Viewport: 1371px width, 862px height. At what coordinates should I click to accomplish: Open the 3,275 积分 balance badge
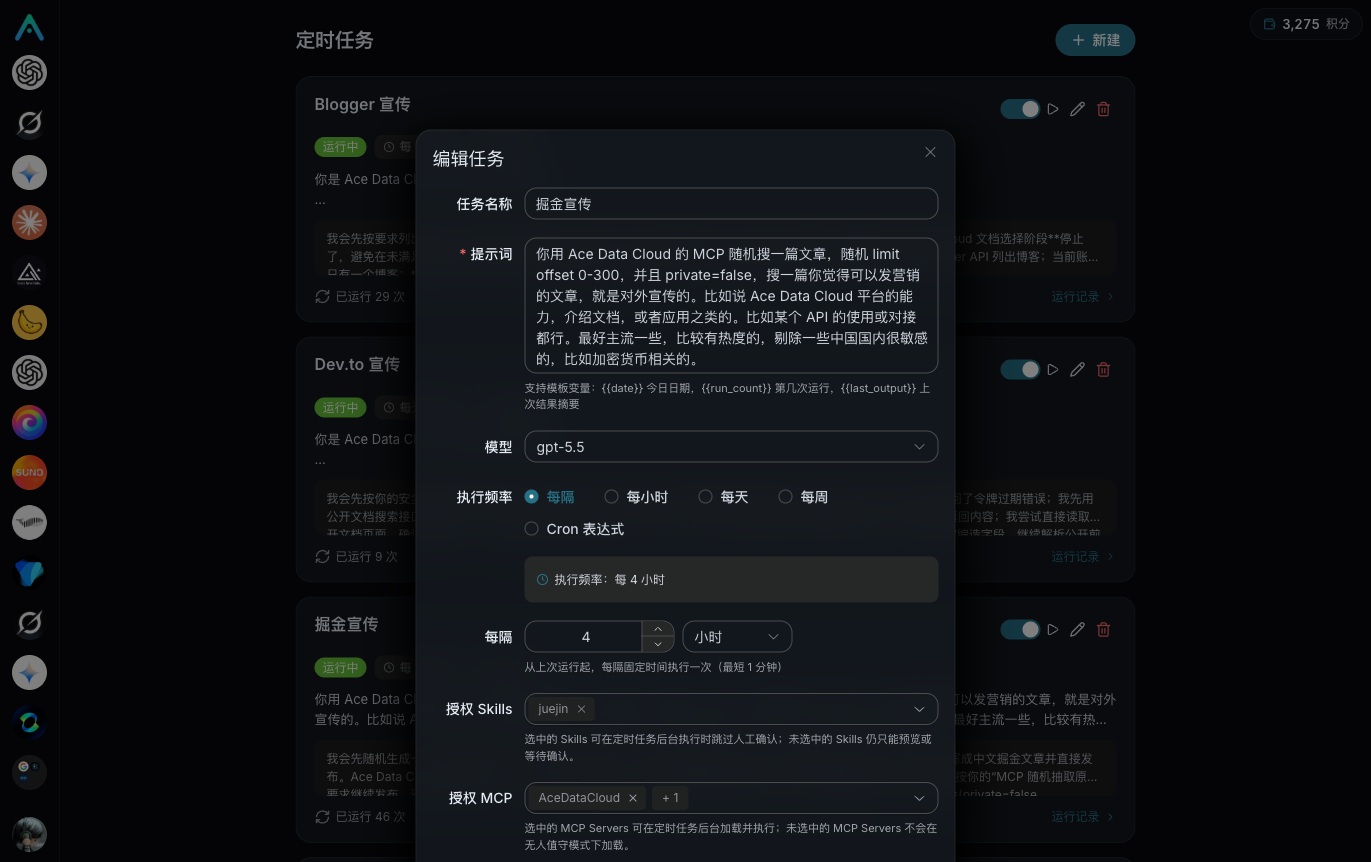1306,24
